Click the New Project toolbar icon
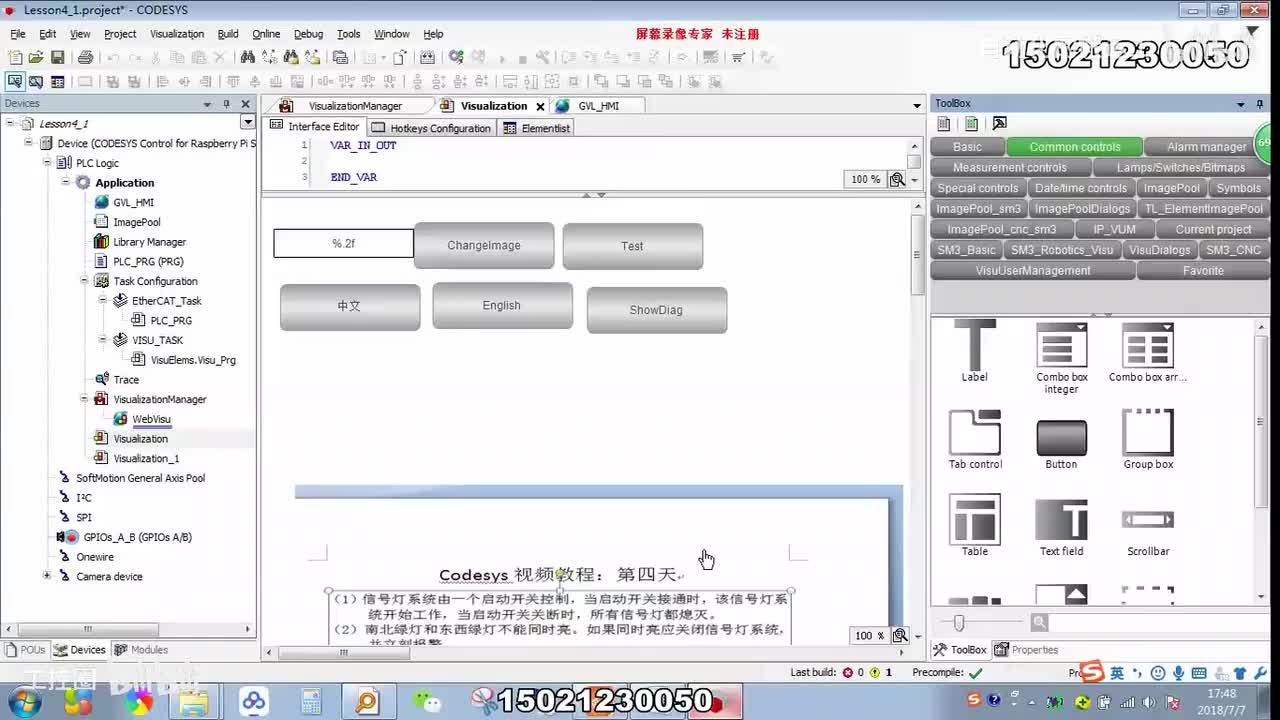Viewport: 1280px width, 720px height. (15, 58)
